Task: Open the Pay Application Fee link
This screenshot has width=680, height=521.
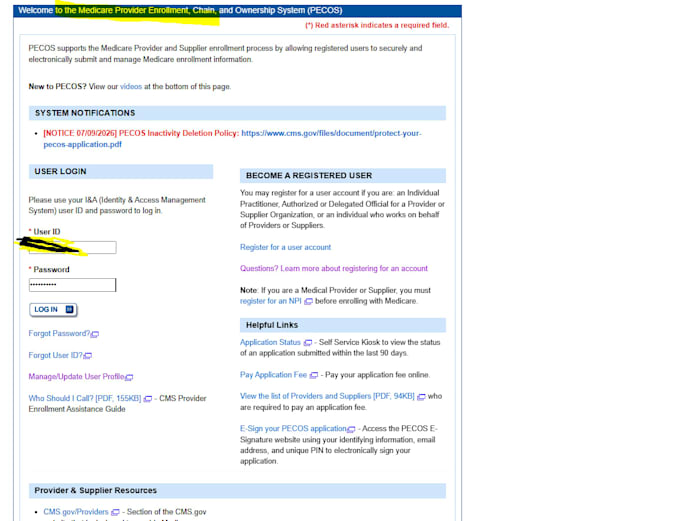Action: 273,375
